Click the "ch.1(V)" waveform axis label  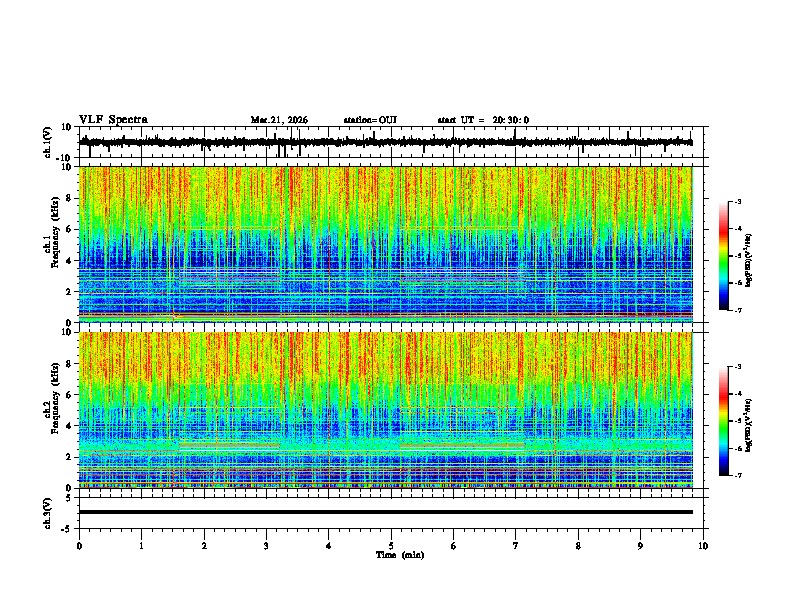click(48, 142)
